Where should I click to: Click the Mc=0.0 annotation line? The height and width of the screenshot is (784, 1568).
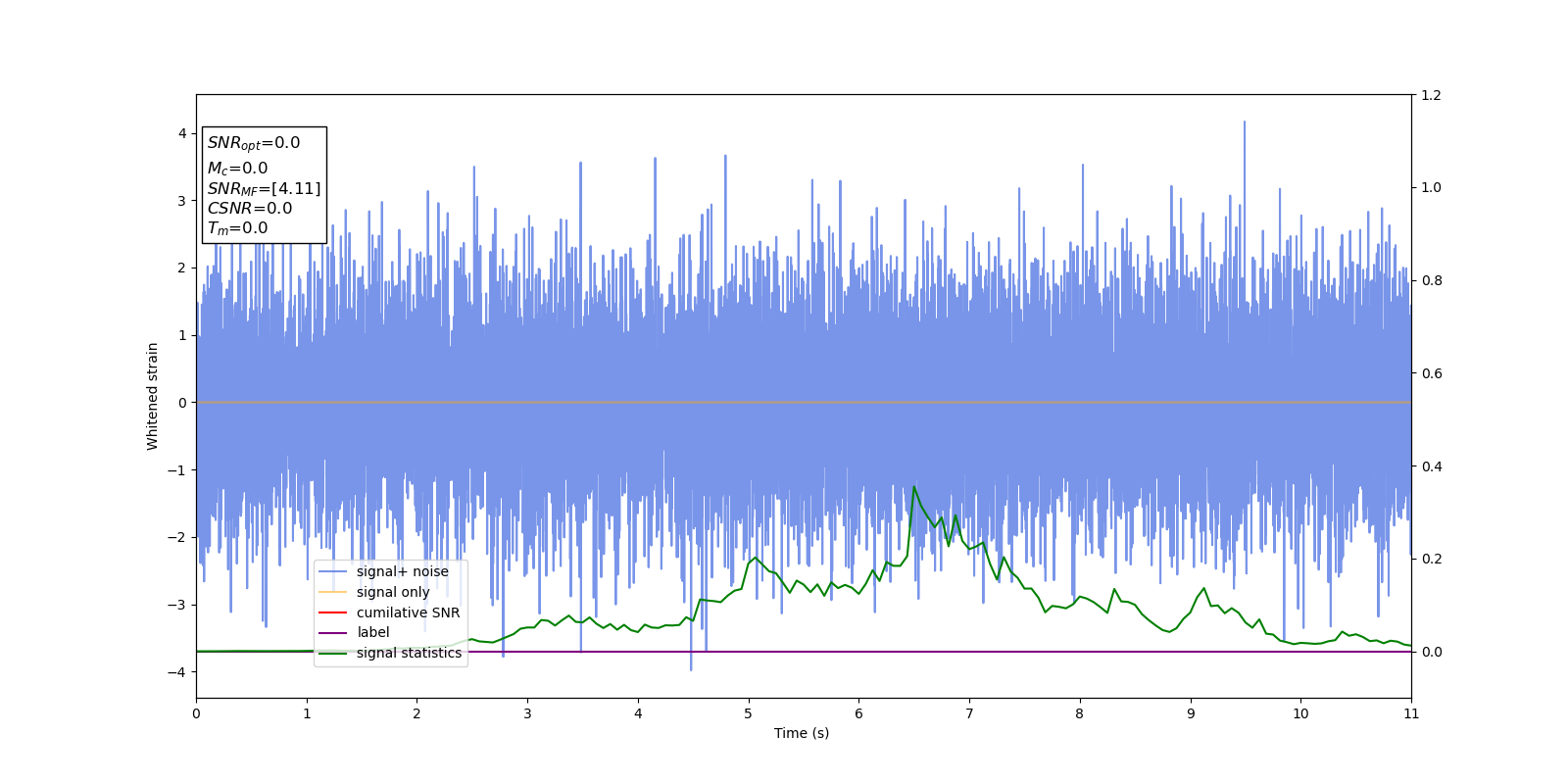(237, 169)
